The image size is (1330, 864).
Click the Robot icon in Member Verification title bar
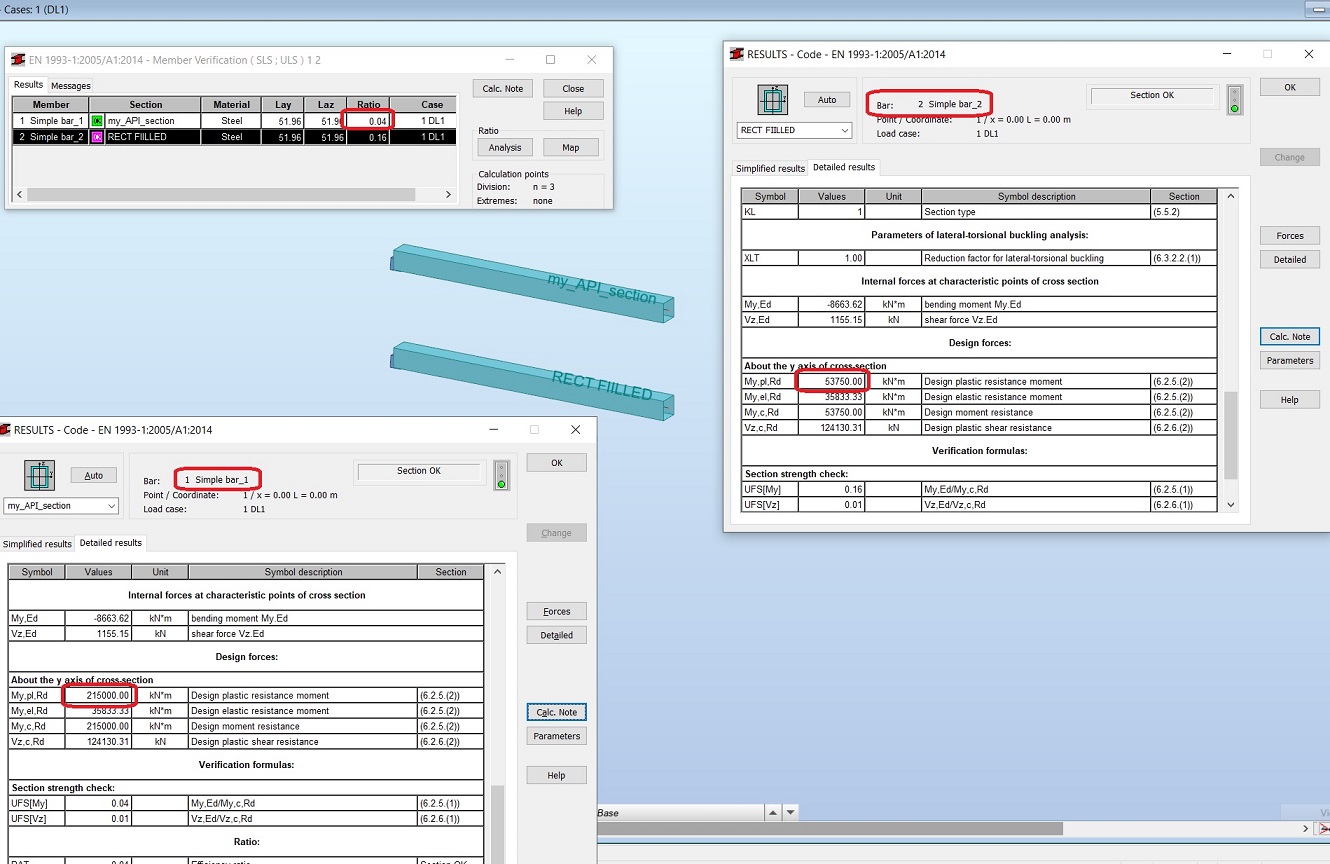[16, 59]
